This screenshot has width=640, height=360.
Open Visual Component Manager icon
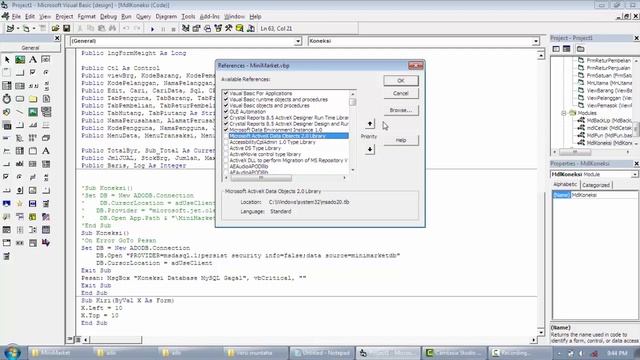(x=251, y=29)
